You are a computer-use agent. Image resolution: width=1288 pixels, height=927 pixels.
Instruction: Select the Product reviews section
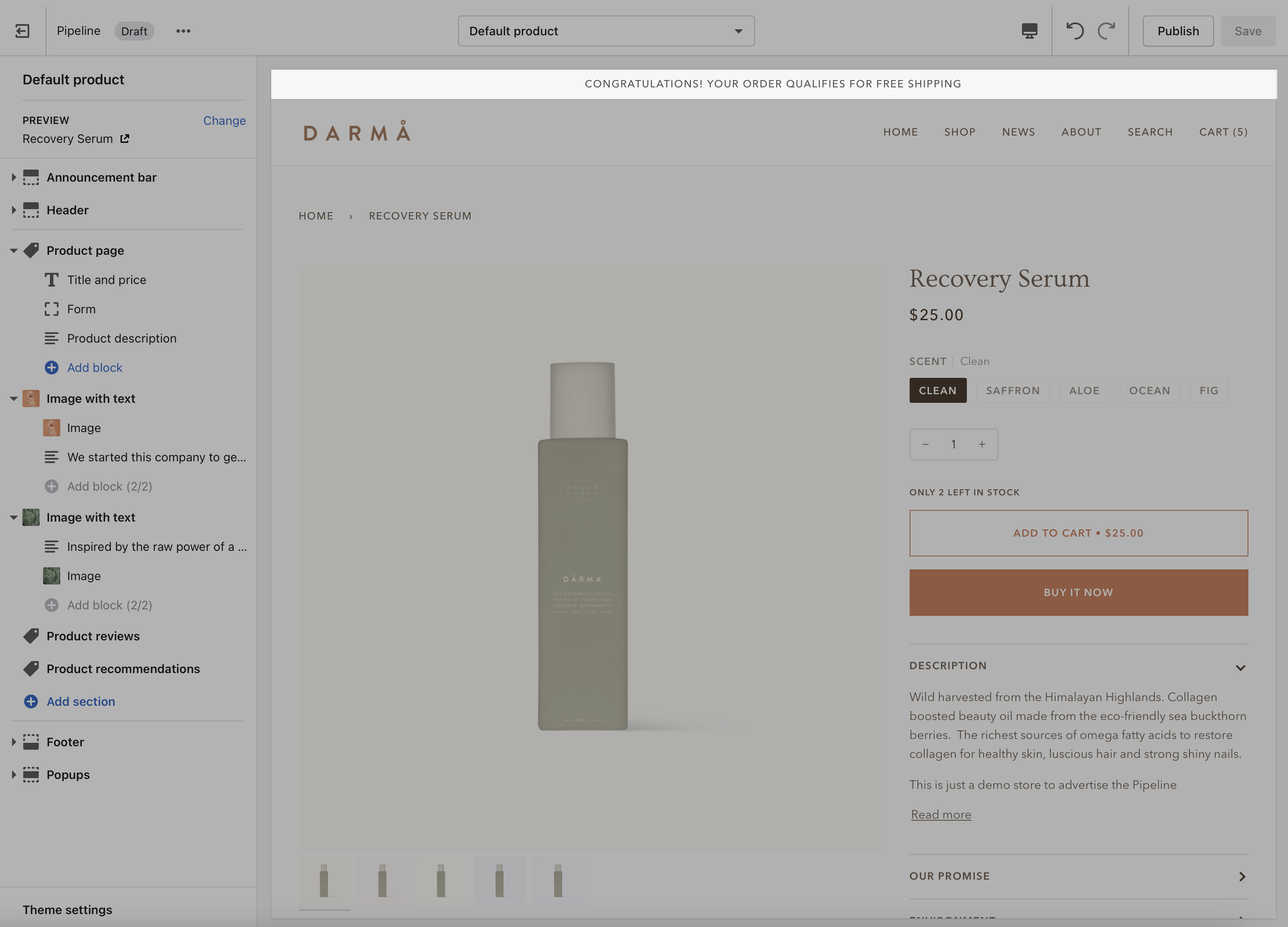(x=93, y=636)
